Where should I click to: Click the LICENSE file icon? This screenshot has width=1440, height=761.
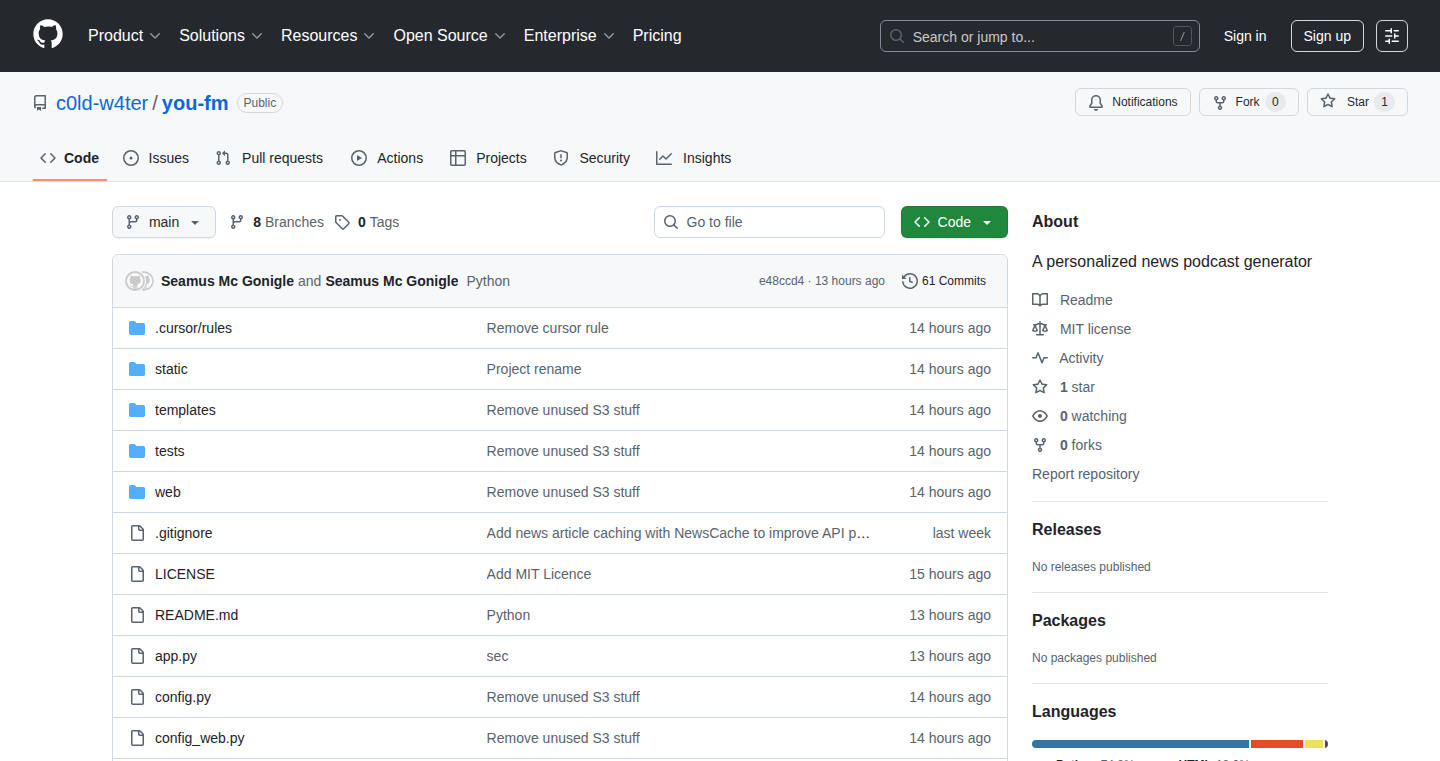click(x=137, y=574)
